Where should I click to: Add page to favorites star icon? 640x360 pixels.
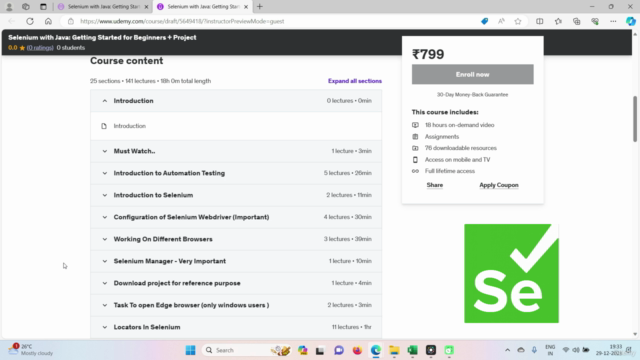coord(518,21)
